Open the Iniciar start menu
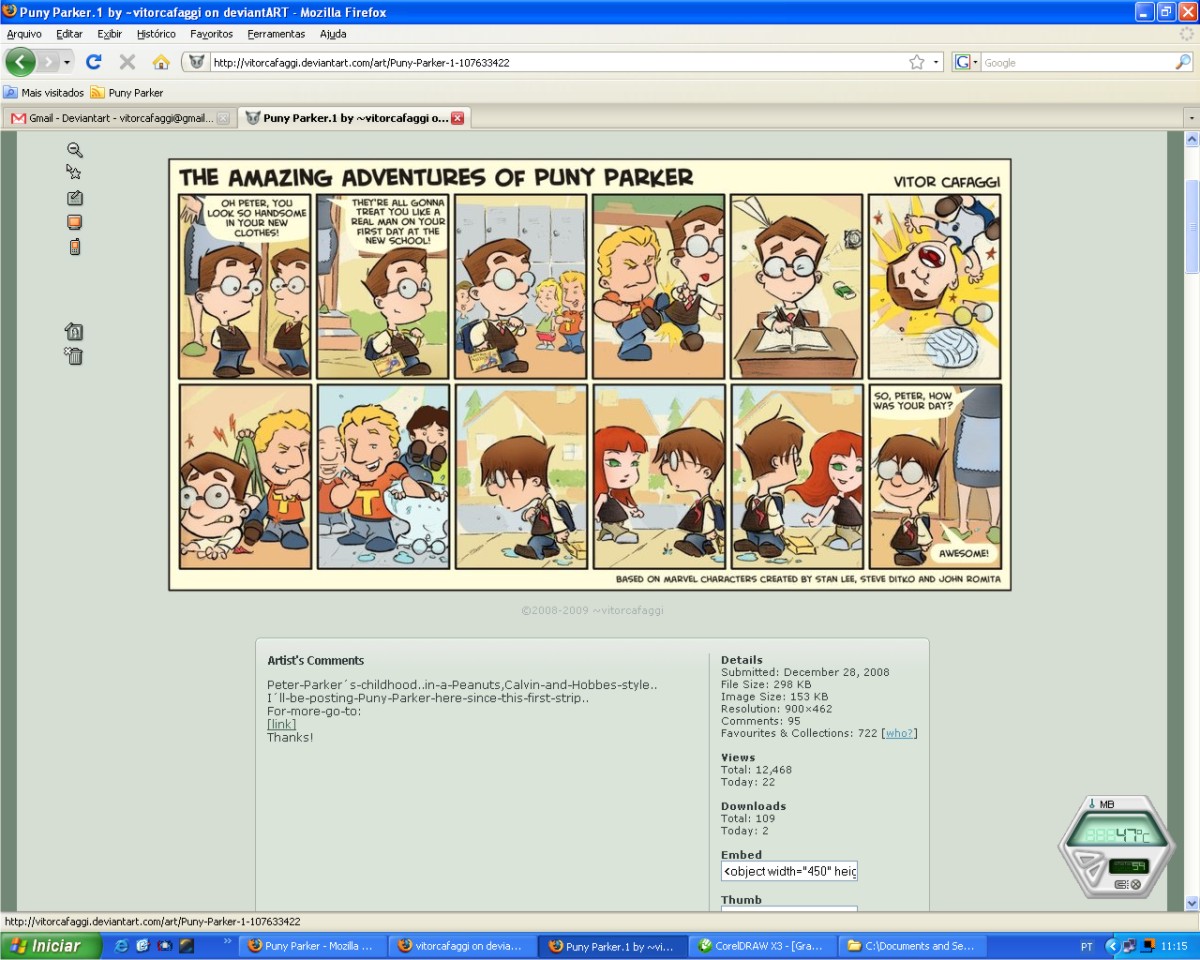Screen dimensions: 1200x960 click(x=51, y=945)
